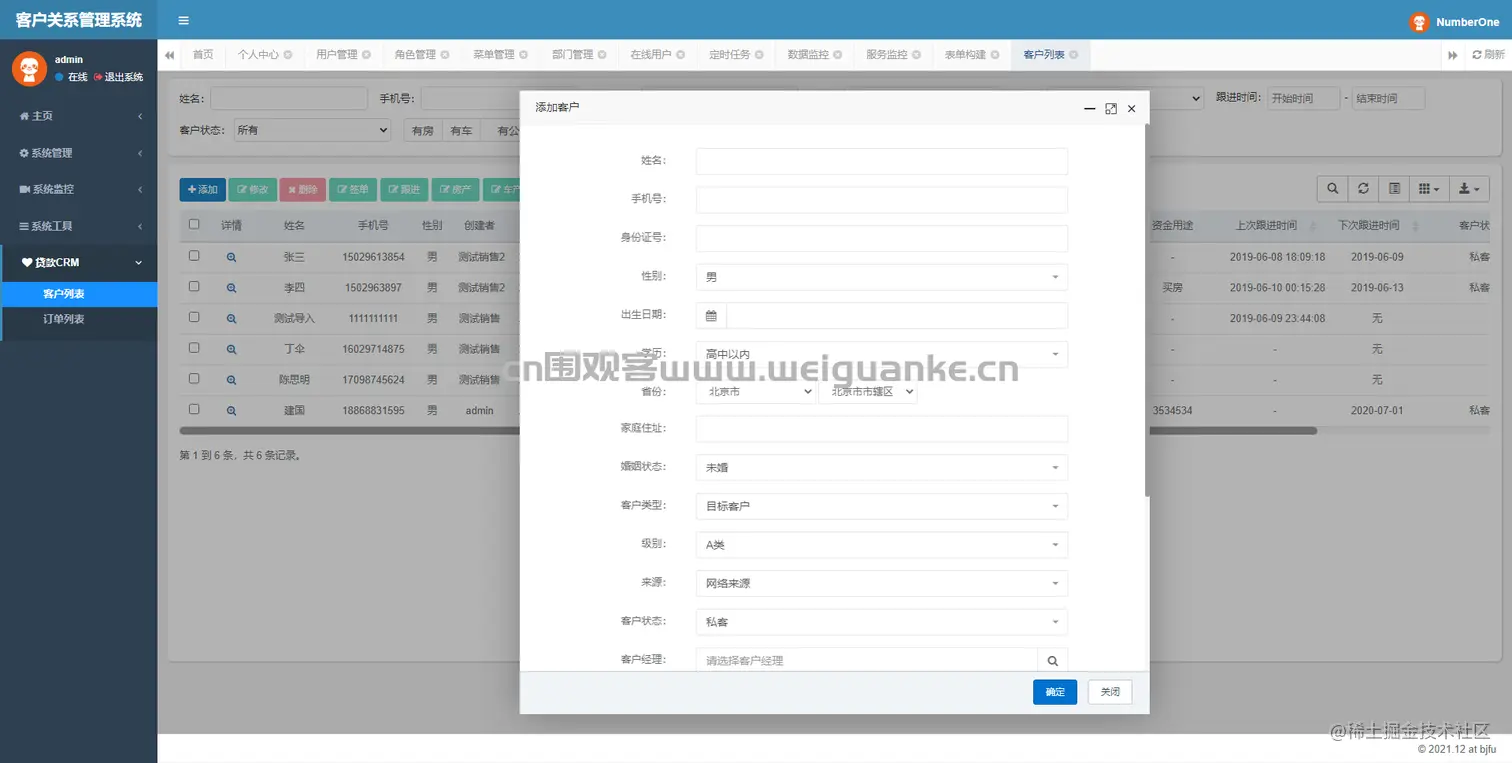Switch to the 定时任务 tab

[736, 55]
